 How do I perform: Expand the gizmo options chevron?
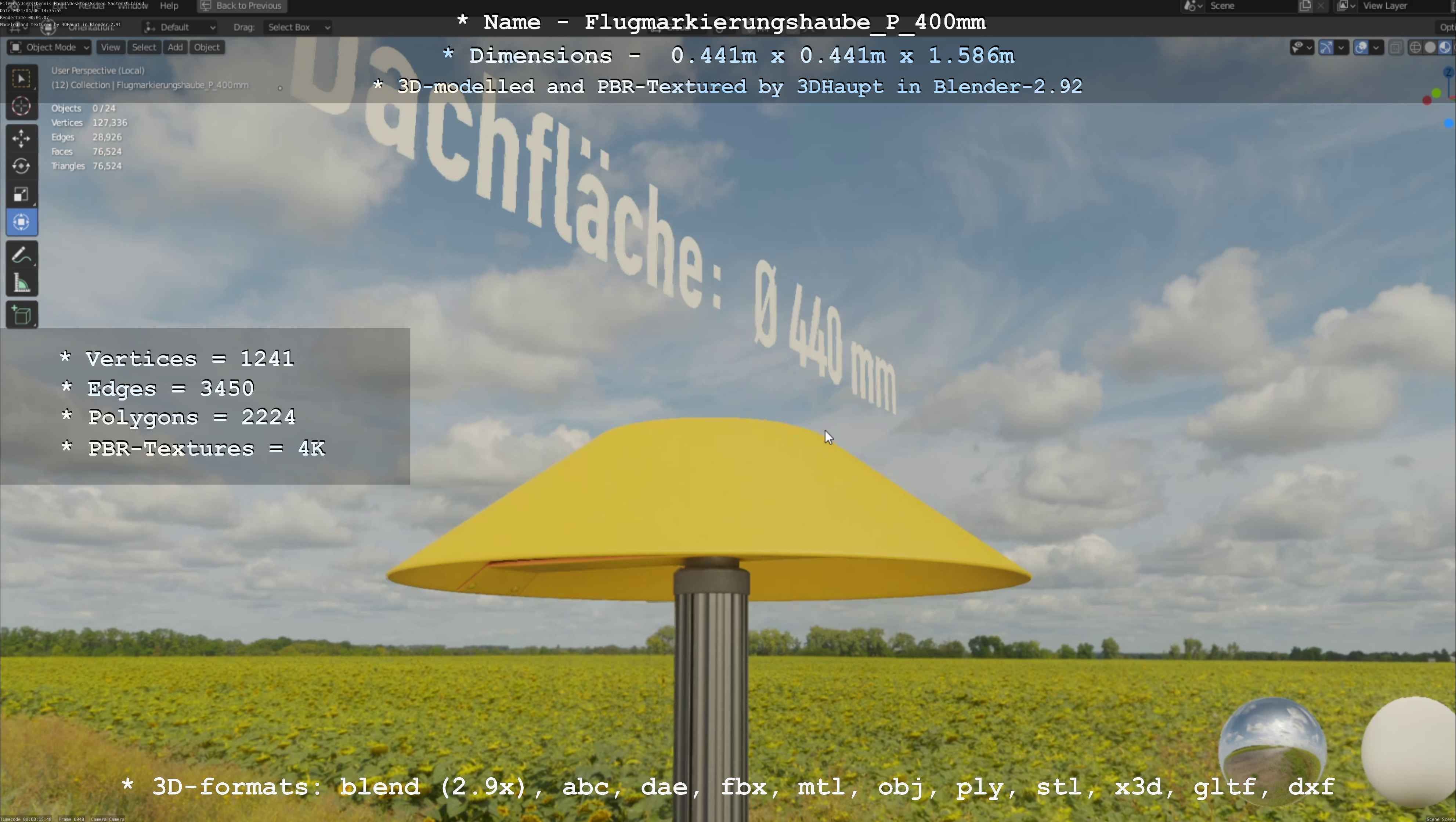point(1341,47)
